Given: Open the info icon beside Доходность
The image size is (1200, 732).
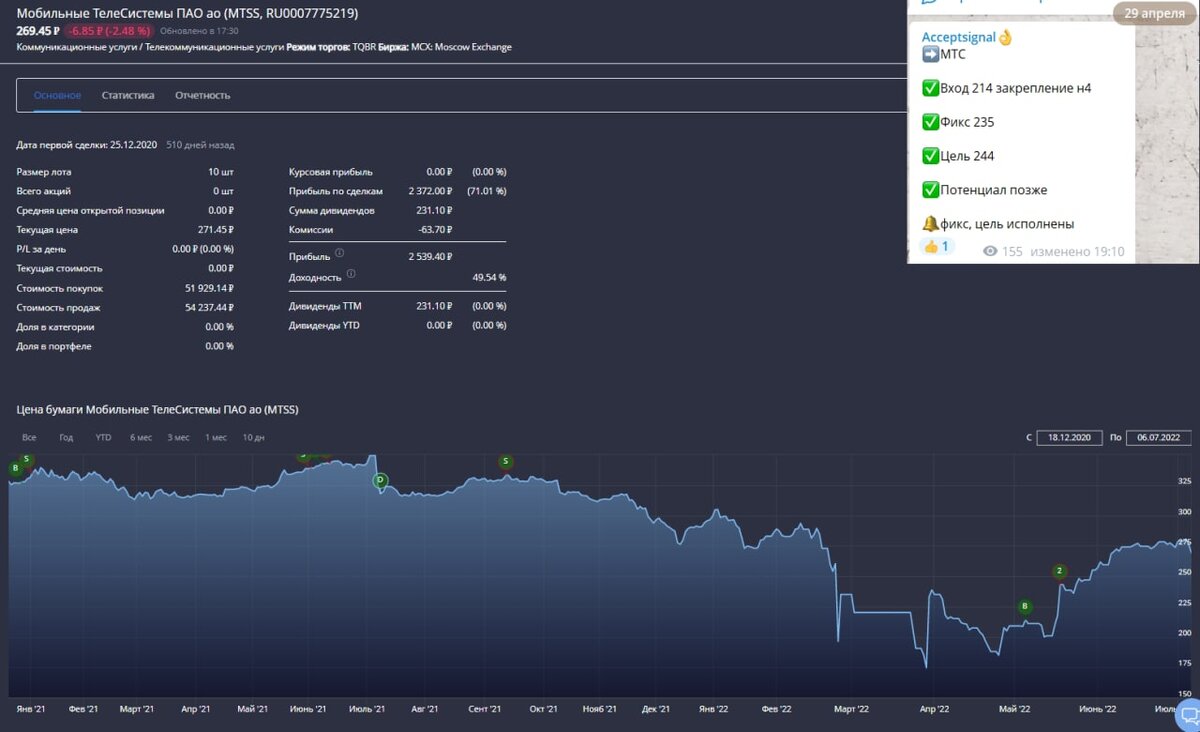Looking at the screenshot, I should click(x=351, y=273).
